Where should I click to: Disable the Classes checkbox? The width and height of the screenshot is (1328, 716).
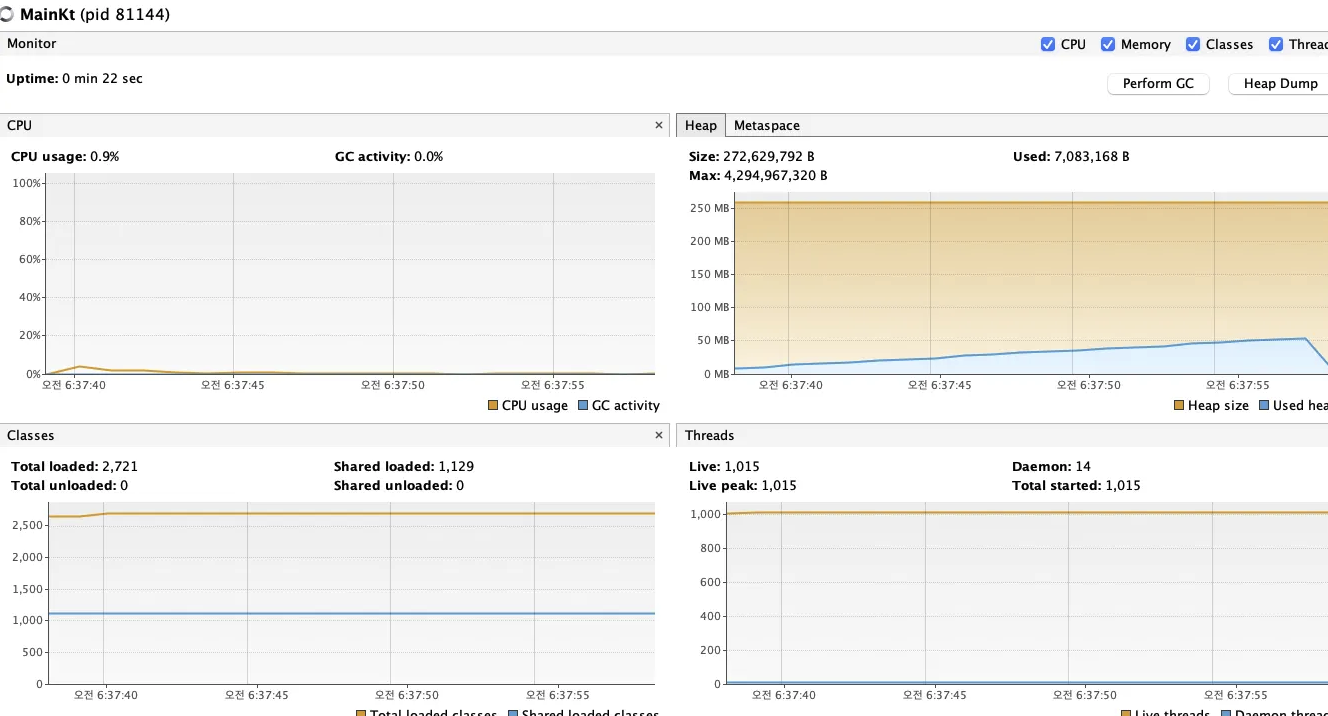click(x=1193, y=44)
